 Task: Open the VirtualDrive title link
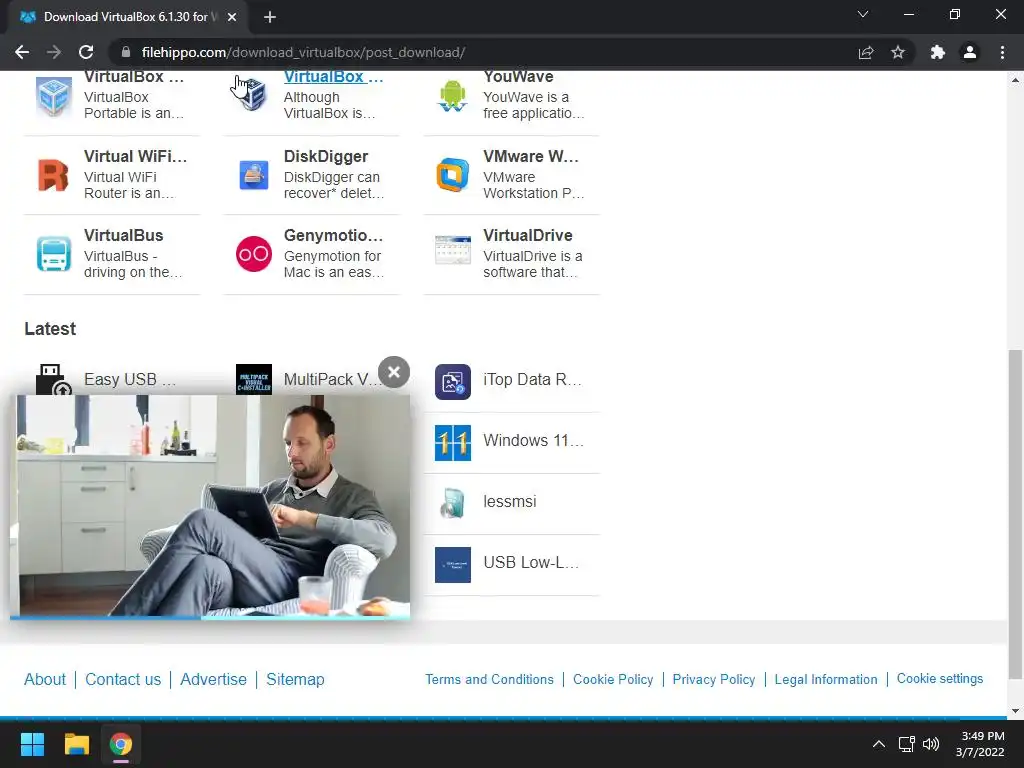pyautogui.click(x=528, y=235)
